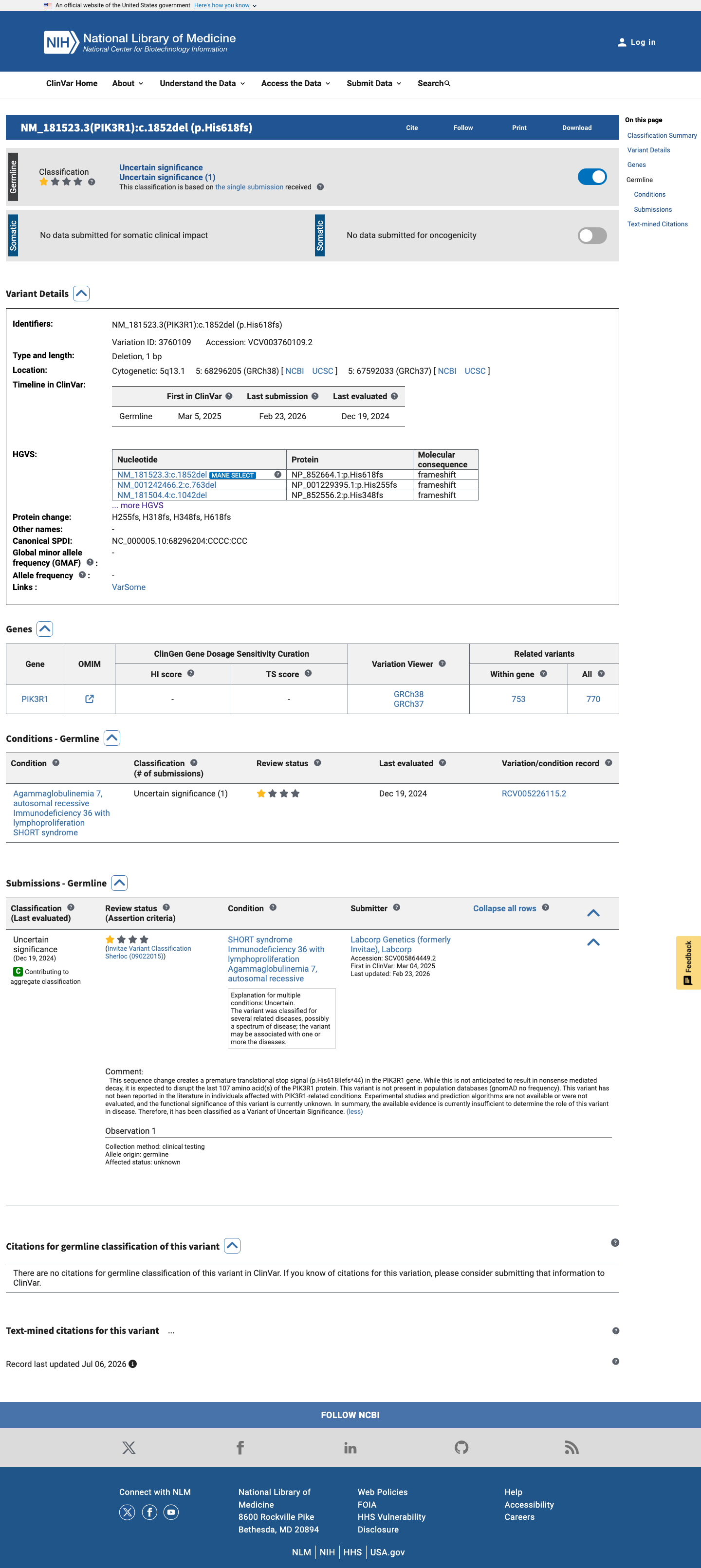Toggle on the Somatic classification switch
The image size is (701, 1568).
[x=592, y=236]
